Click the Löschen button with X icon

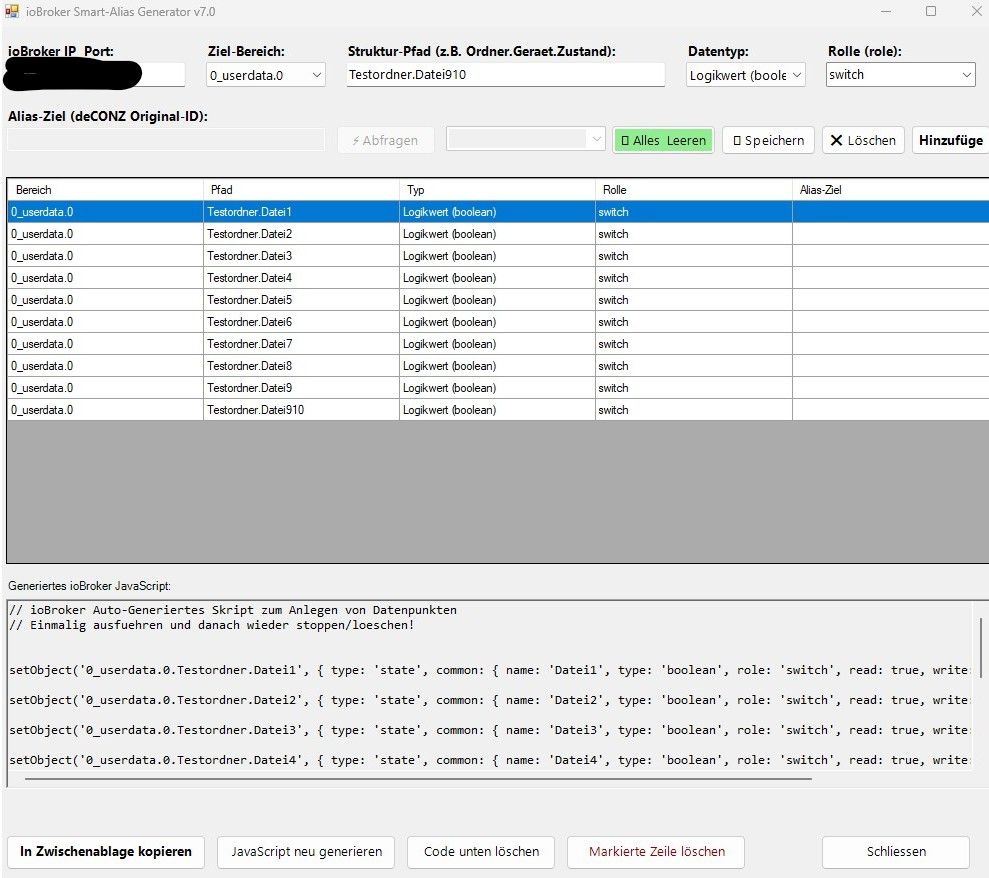tap(863, 140)
